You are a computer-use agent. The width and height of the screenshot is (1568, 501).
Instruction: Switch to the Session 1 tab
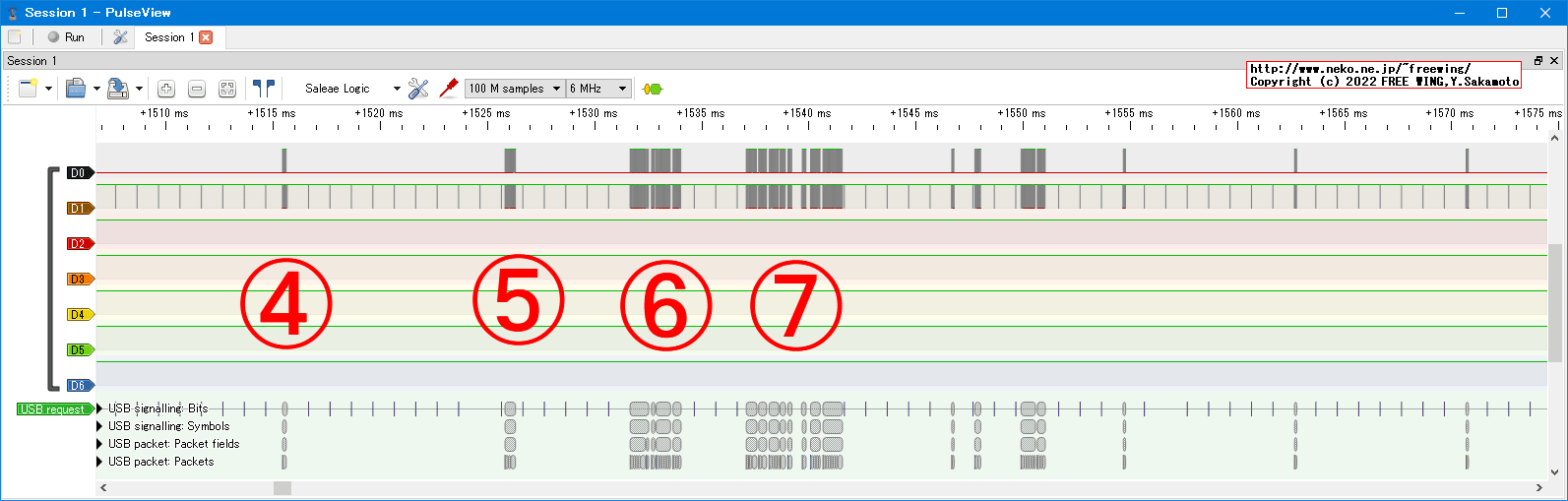[168, 37]
